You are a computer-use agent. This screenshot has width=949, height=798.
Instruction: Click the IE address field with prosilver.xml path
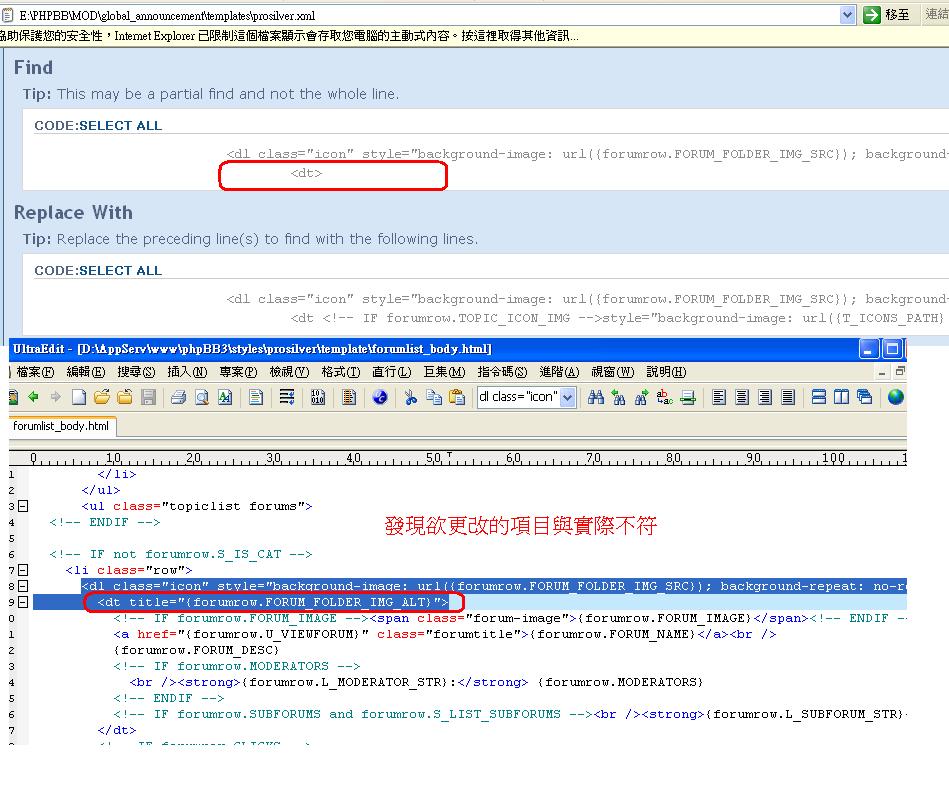pos(420,15)
